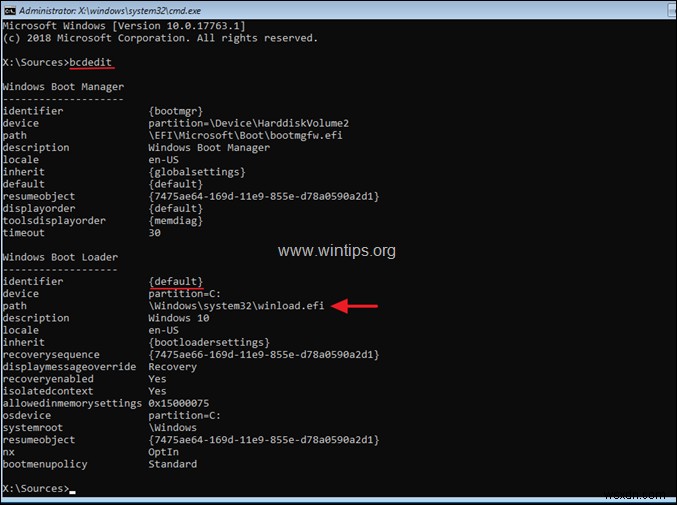Click the 'Windows 10' description value

tap(179, 318)
